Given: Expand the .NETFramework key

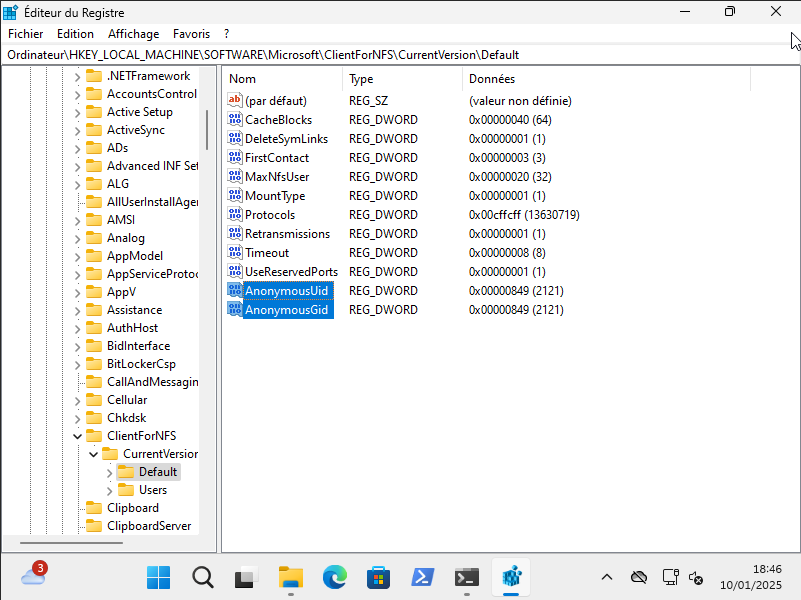Looking at the screenshot, I should tap(77, 77).
